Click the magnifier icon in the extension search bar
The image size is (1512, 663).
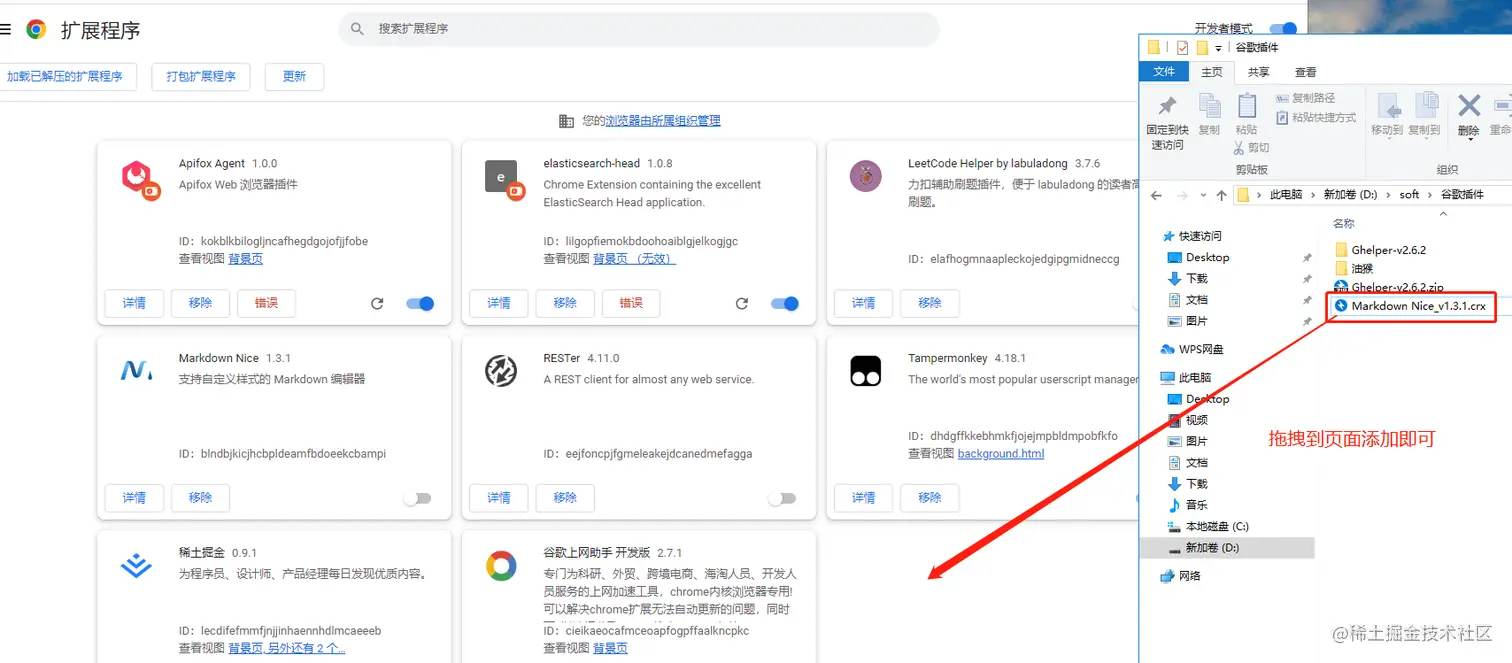click(357, 29)
